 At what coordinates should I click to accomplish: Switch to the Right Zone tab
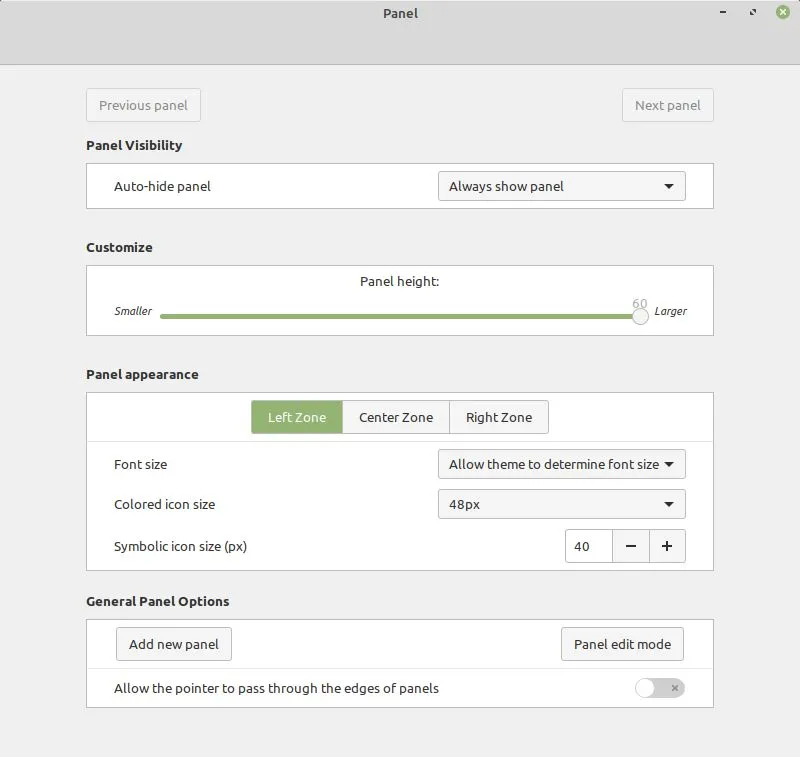coord(498,417)
